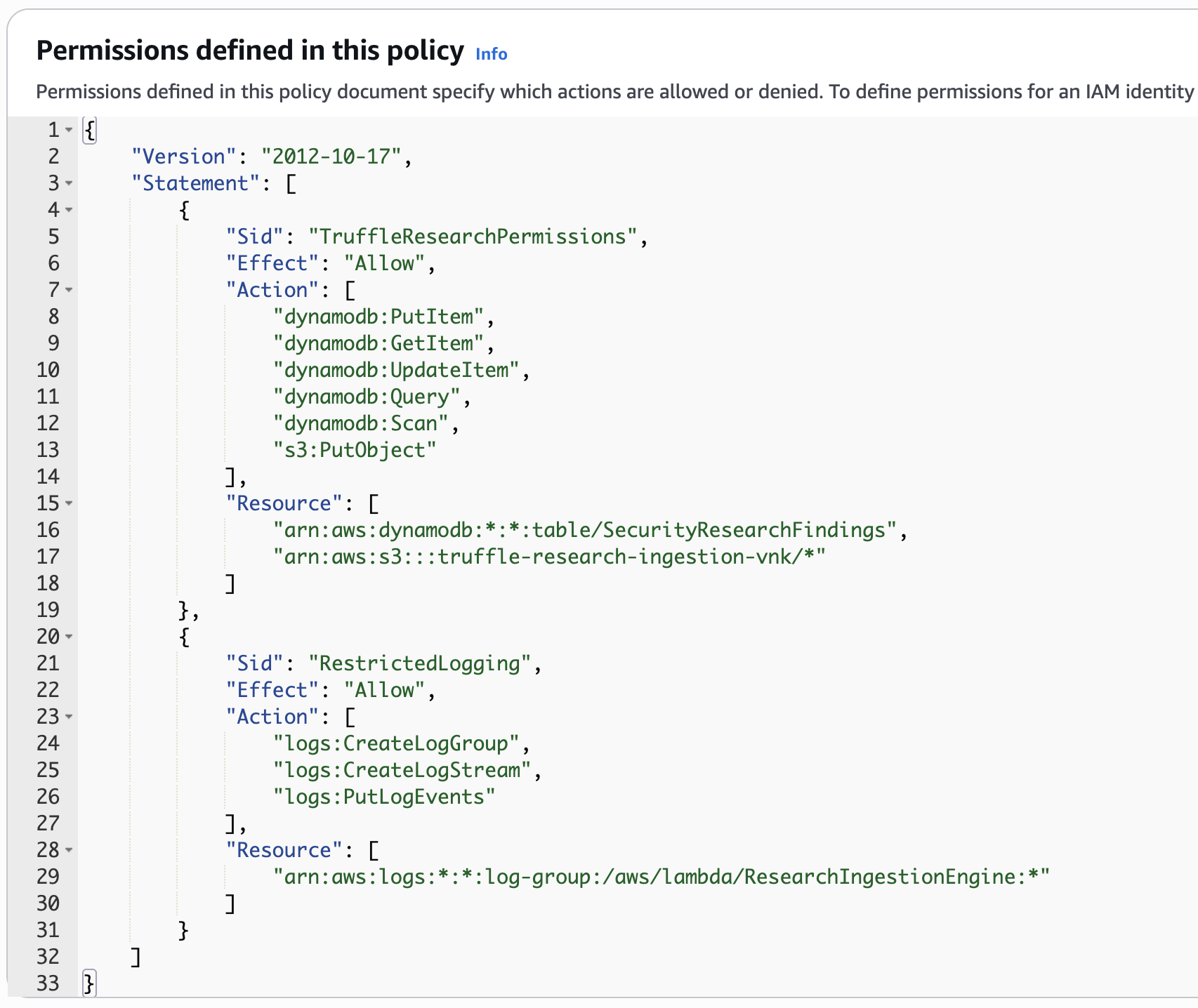Click the RestrictedLogging Sid value

tap(422, 663)
